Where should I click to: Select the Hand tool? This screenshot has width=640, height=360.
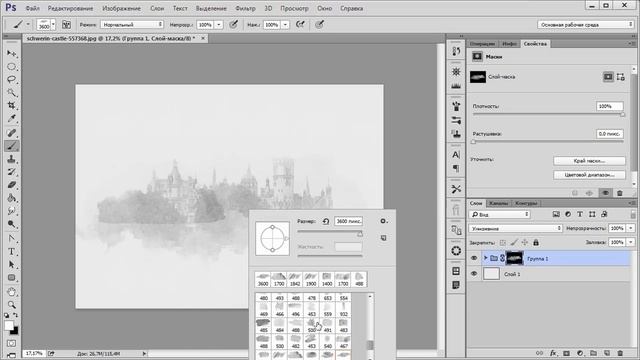pyautogui.click(x=11, y=292)
